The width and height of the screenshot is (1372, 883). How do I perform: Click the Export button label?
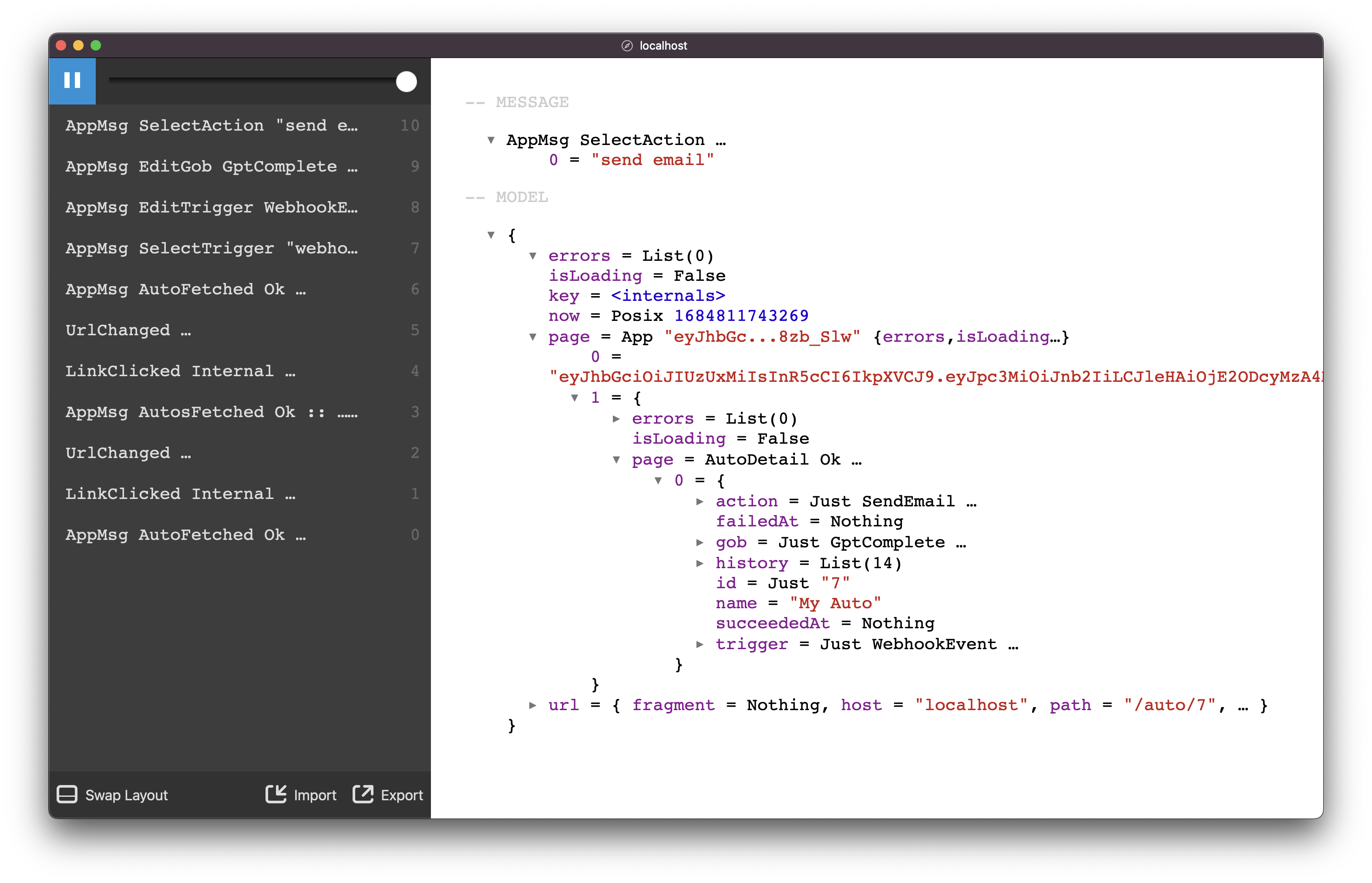click(402, 795)
